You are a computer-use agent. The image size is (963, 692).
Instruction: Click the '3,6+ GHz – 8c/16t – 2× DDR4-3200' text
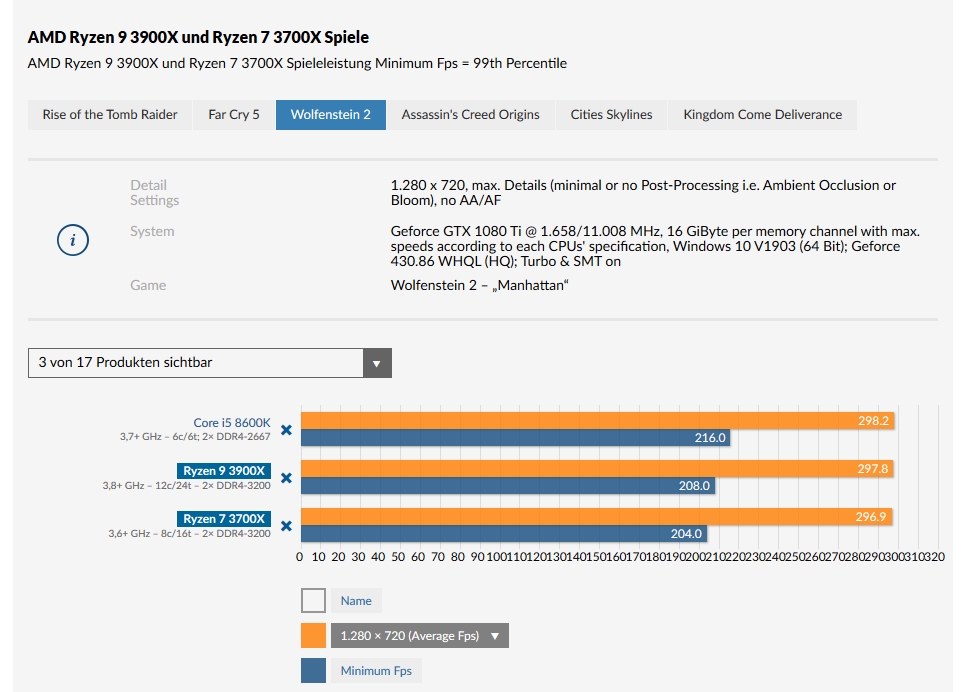pyautogui.click(x=189, y=534)
